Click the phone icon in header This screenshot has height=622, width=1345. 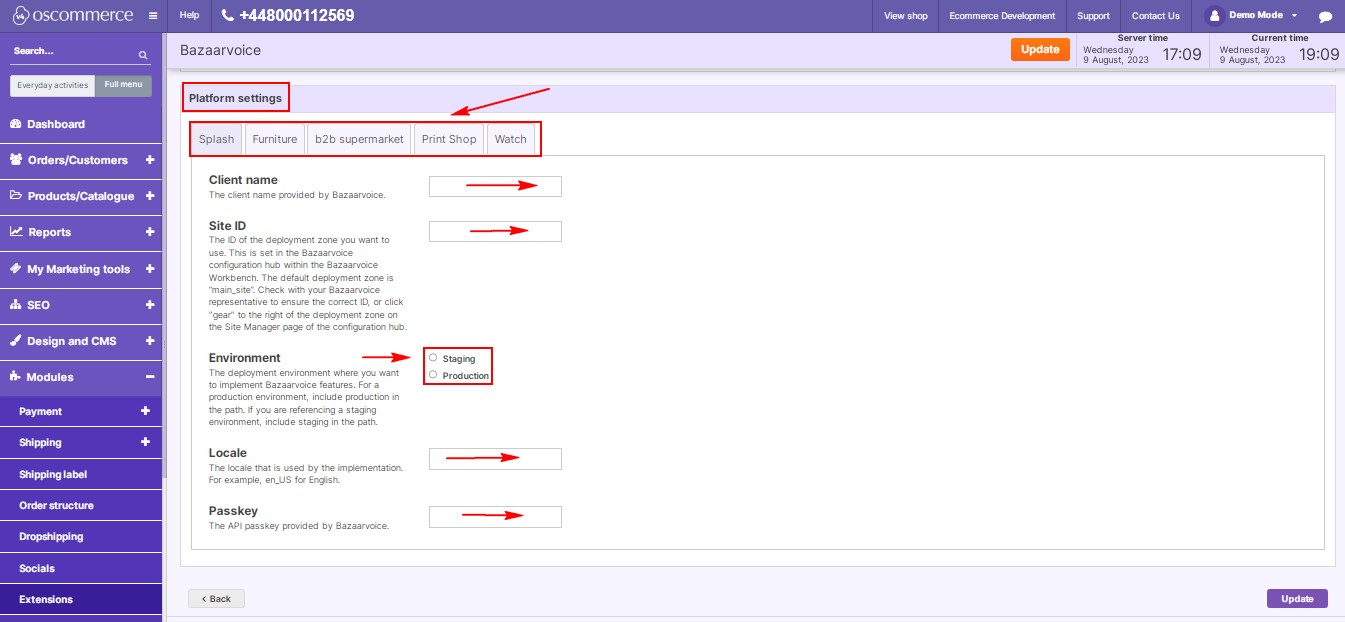click(x=228, y=16)
